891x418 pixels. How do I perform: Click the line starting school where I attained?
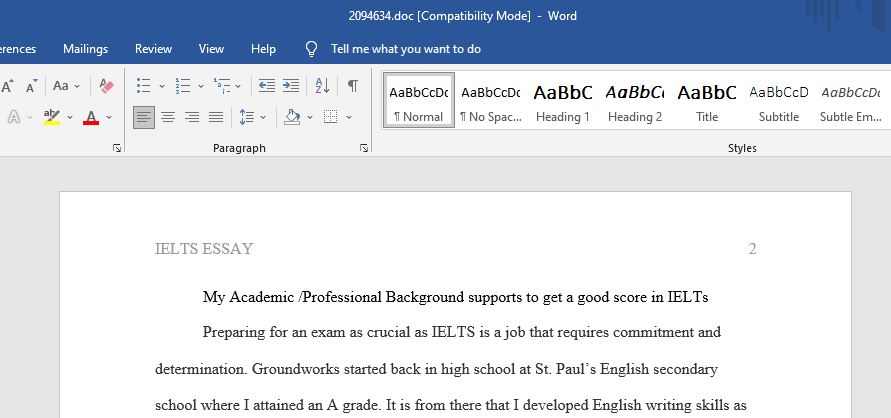(451, 406)
